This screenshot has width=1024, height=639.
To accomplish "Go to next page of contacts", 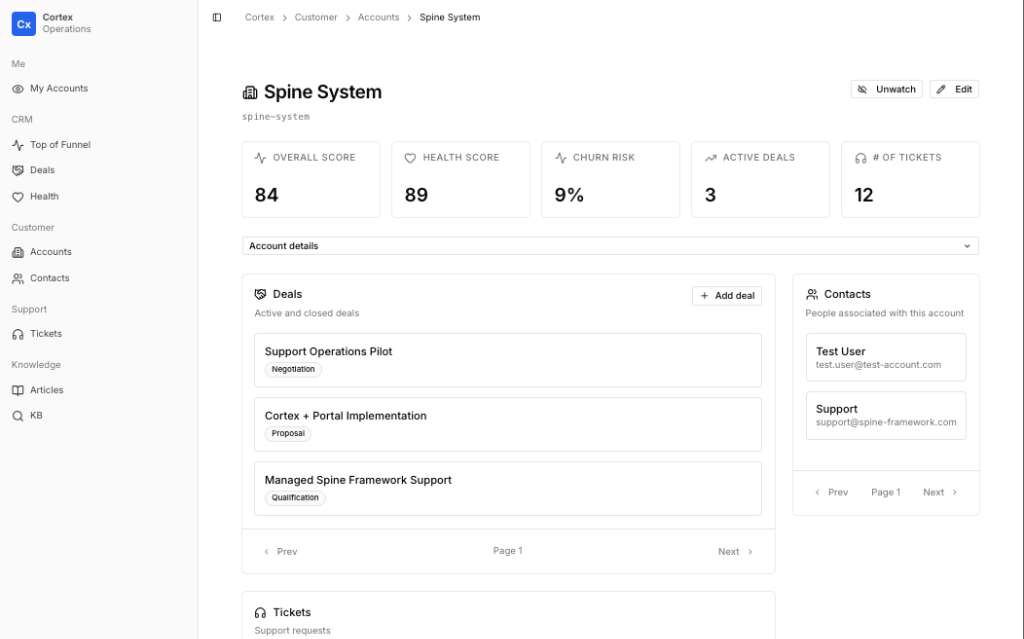I will [940, 493].
